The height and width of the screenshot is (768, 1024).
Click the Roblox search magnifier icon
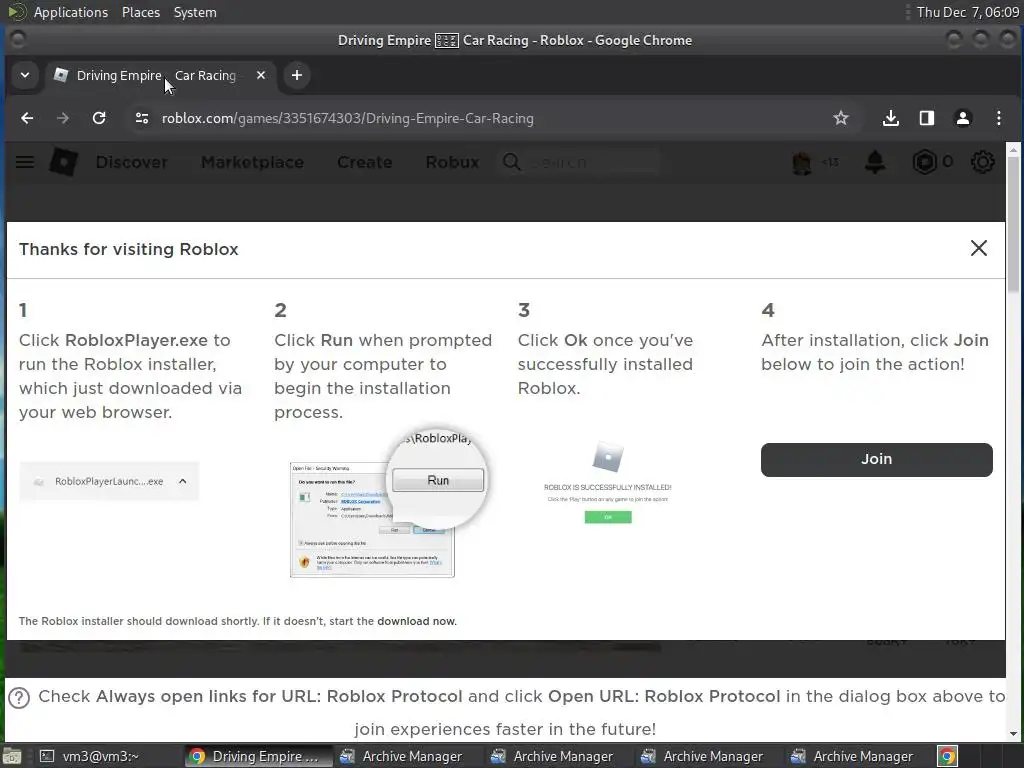(x=512, y=162)
